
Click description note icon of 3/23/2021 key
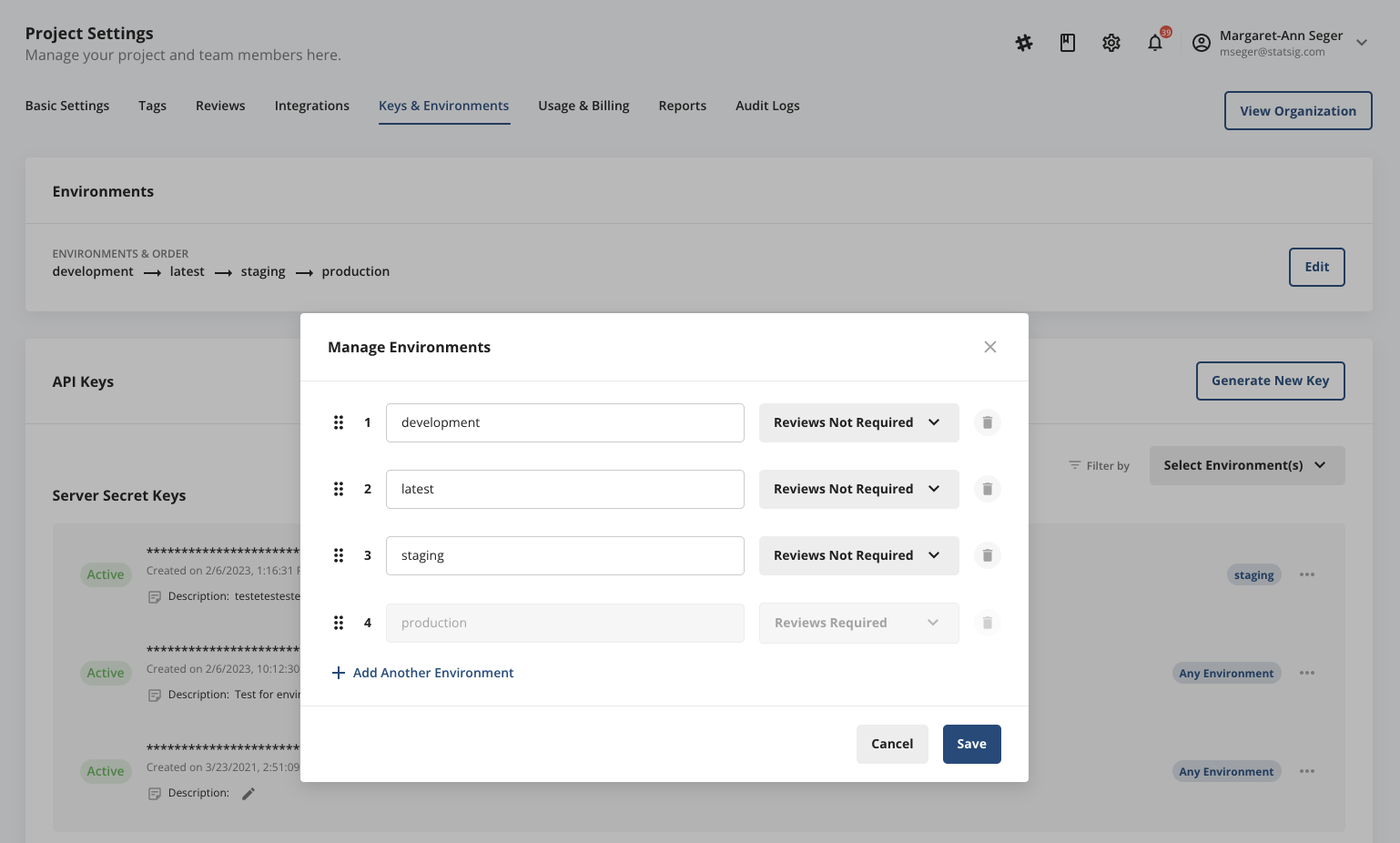click(x=155, y=794)
